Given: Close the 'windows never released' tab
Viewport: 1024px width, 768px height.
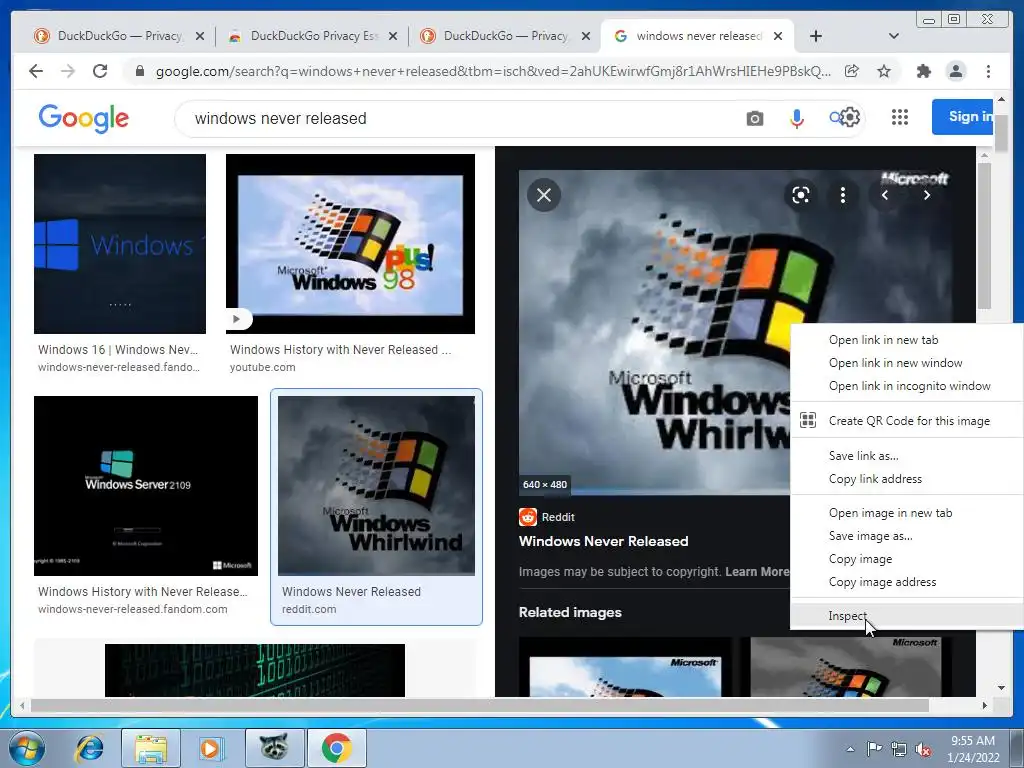Looking at the screenshot, I should (x=778, y=36).
